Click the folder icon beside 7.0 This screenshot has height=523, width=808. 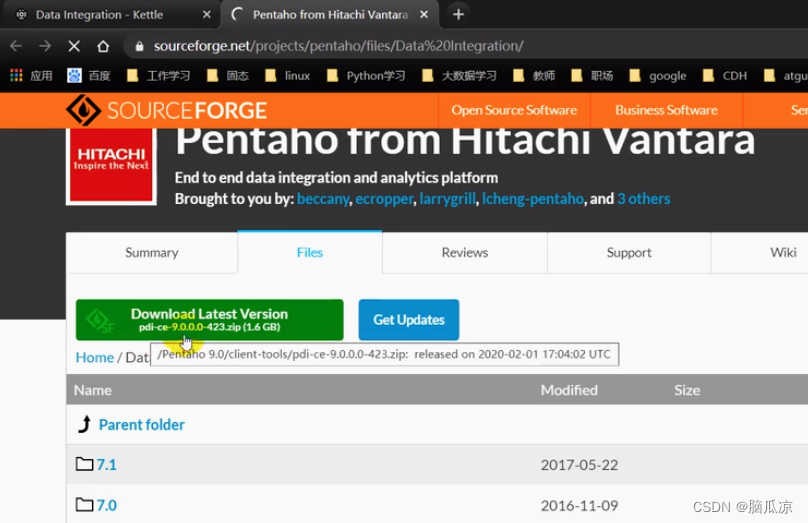click(x=85, y=504)
